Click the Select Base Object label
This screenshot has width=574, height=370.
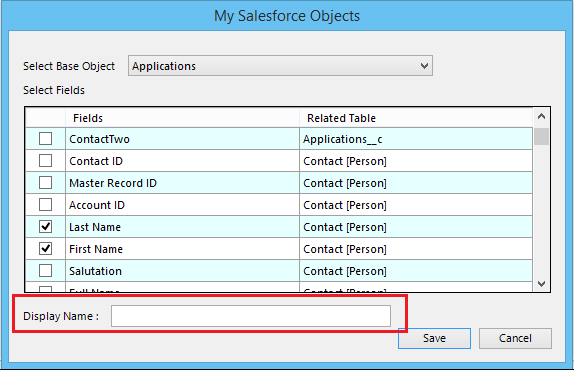(x=69, y=66)
